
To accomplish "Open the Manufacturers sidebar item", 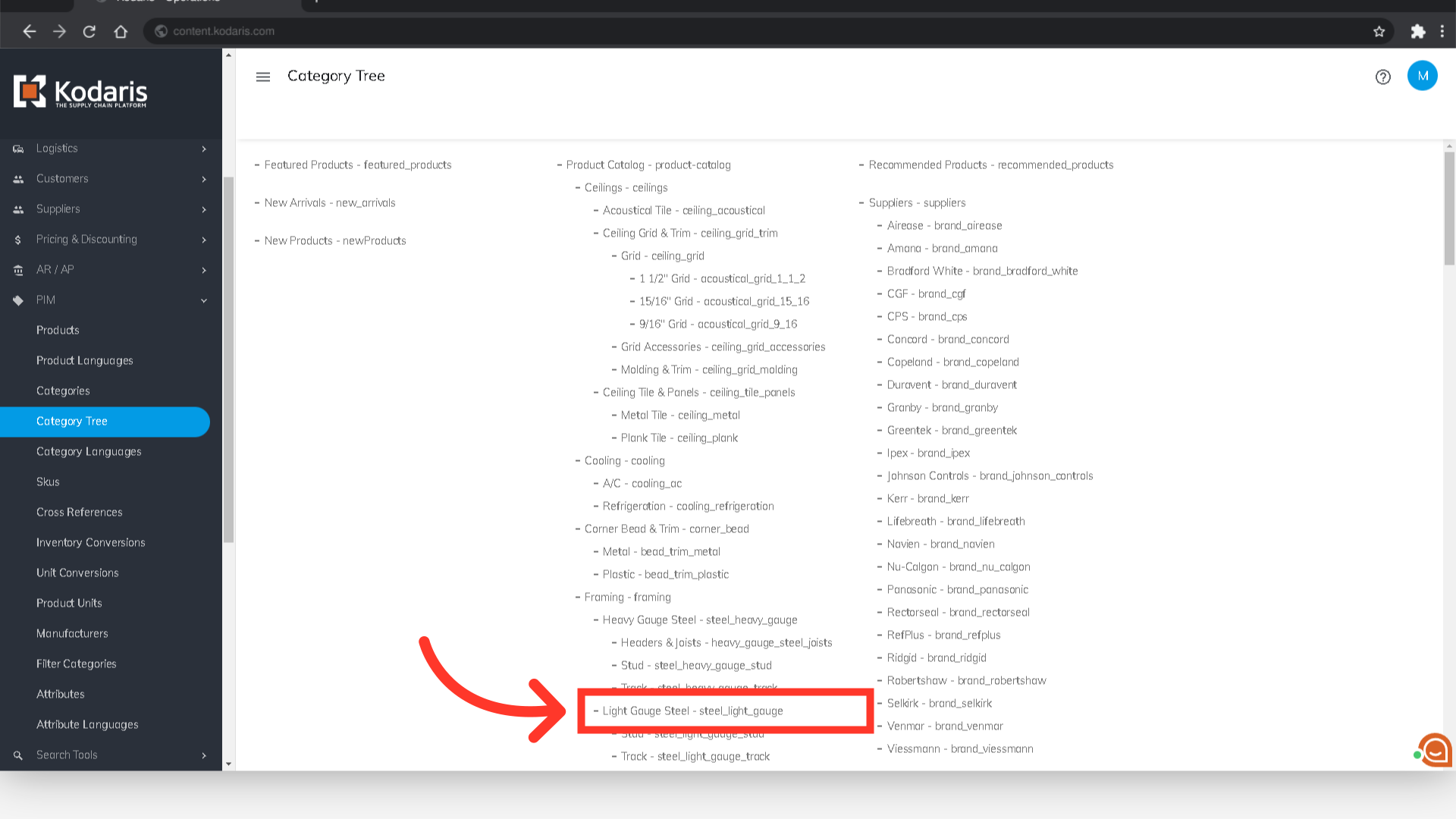I will 72,634.
